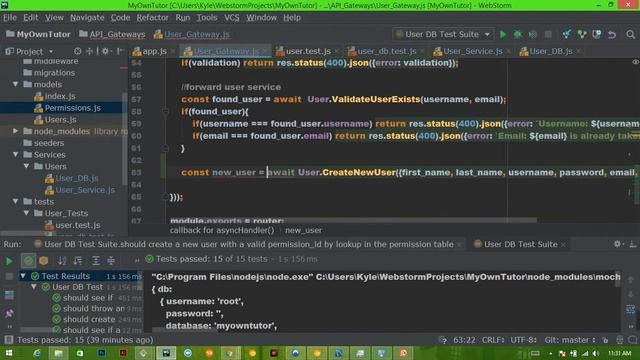Show VCS history with the clock icon
The height and width of the screenshot is (360, 640).
tap(597, 35)
